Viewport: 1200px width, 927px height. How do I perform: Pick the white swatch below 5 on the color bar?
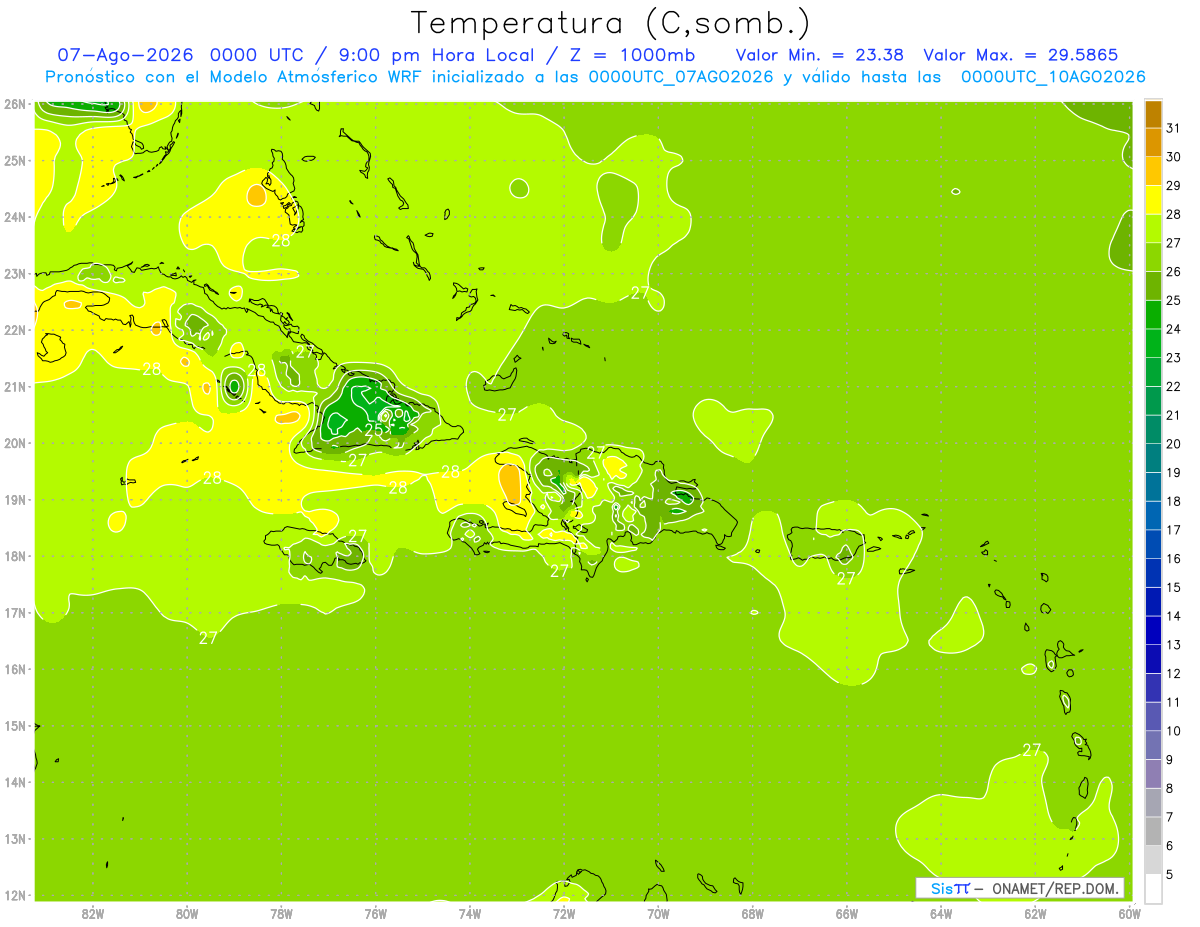[x=1153, y=888]
